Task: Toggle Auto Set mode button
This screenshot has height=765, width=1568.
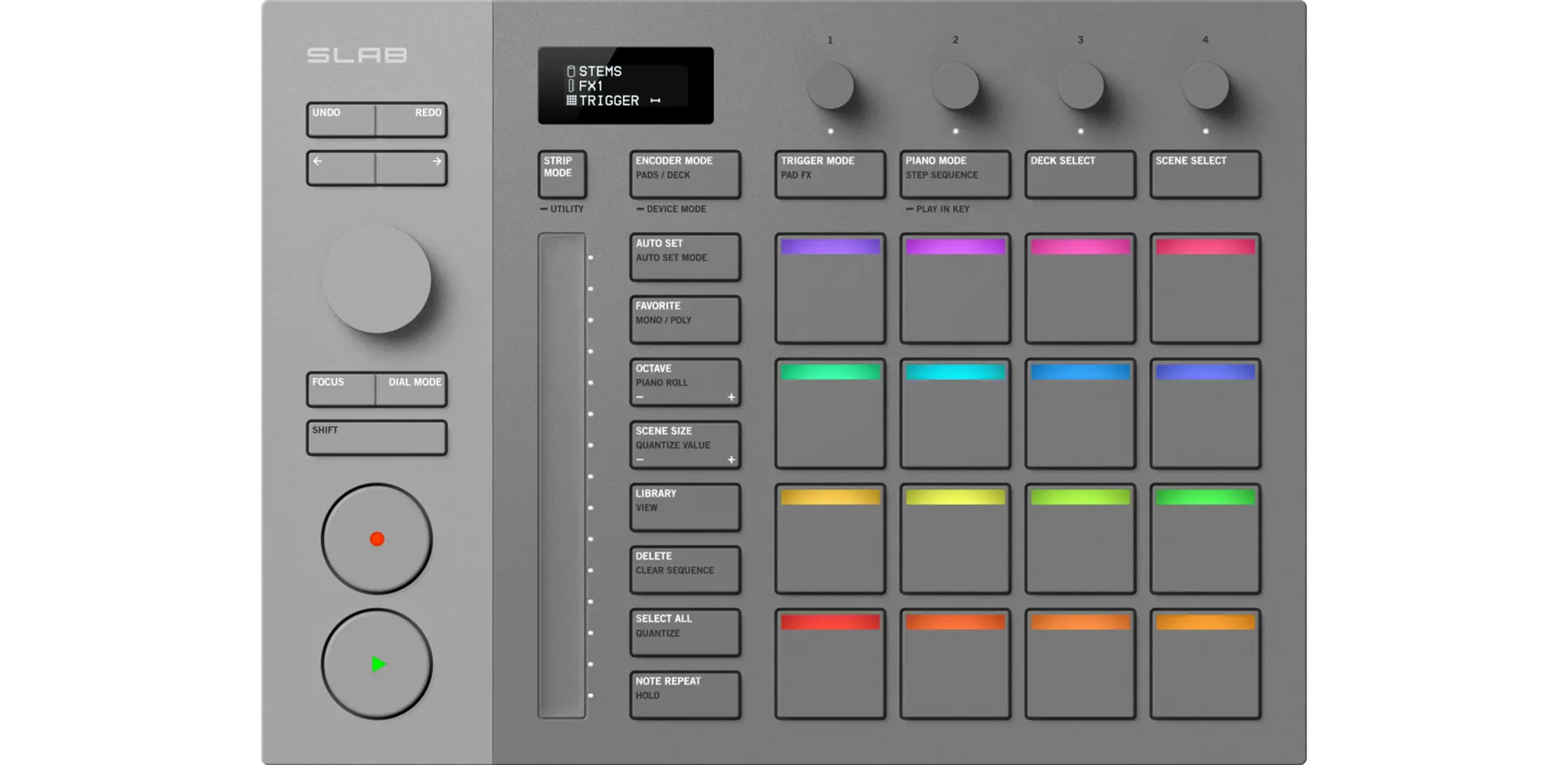Action: pyautogui.click(x=685, y=257)
